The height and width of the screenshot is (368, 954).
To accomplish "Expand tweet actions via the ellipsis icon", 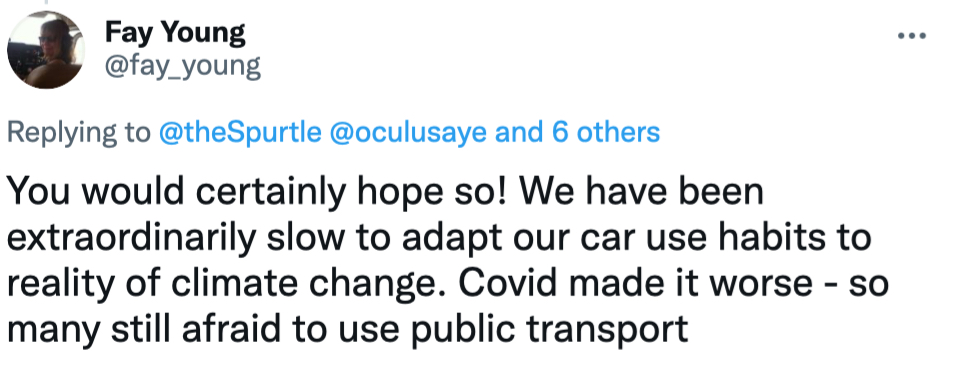I will 911,36.
